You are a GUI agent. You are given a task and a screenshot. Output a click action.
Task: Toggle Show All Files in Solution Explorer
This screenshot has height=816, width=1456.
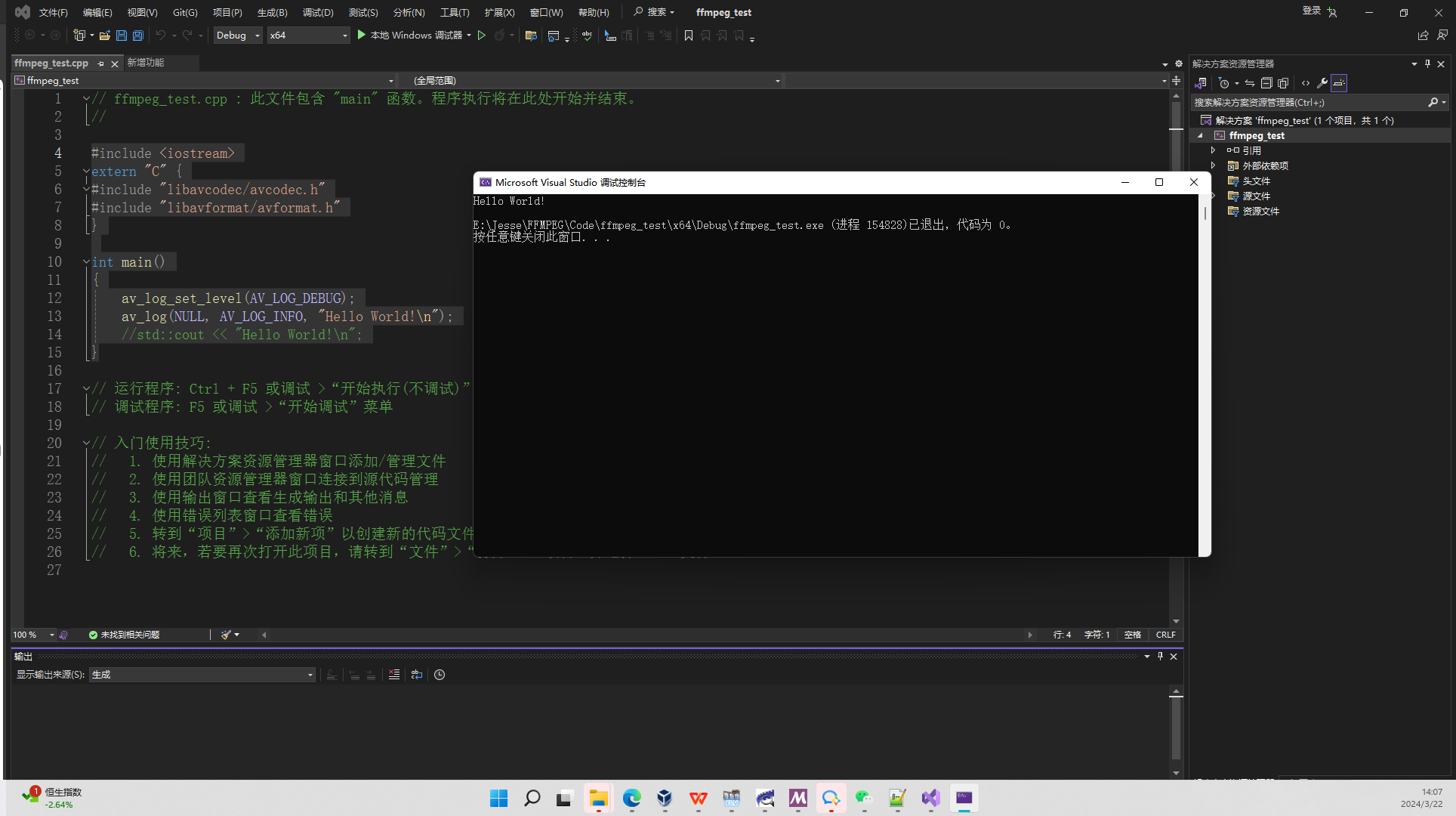pyautogui.click(x=1283, y=83)
